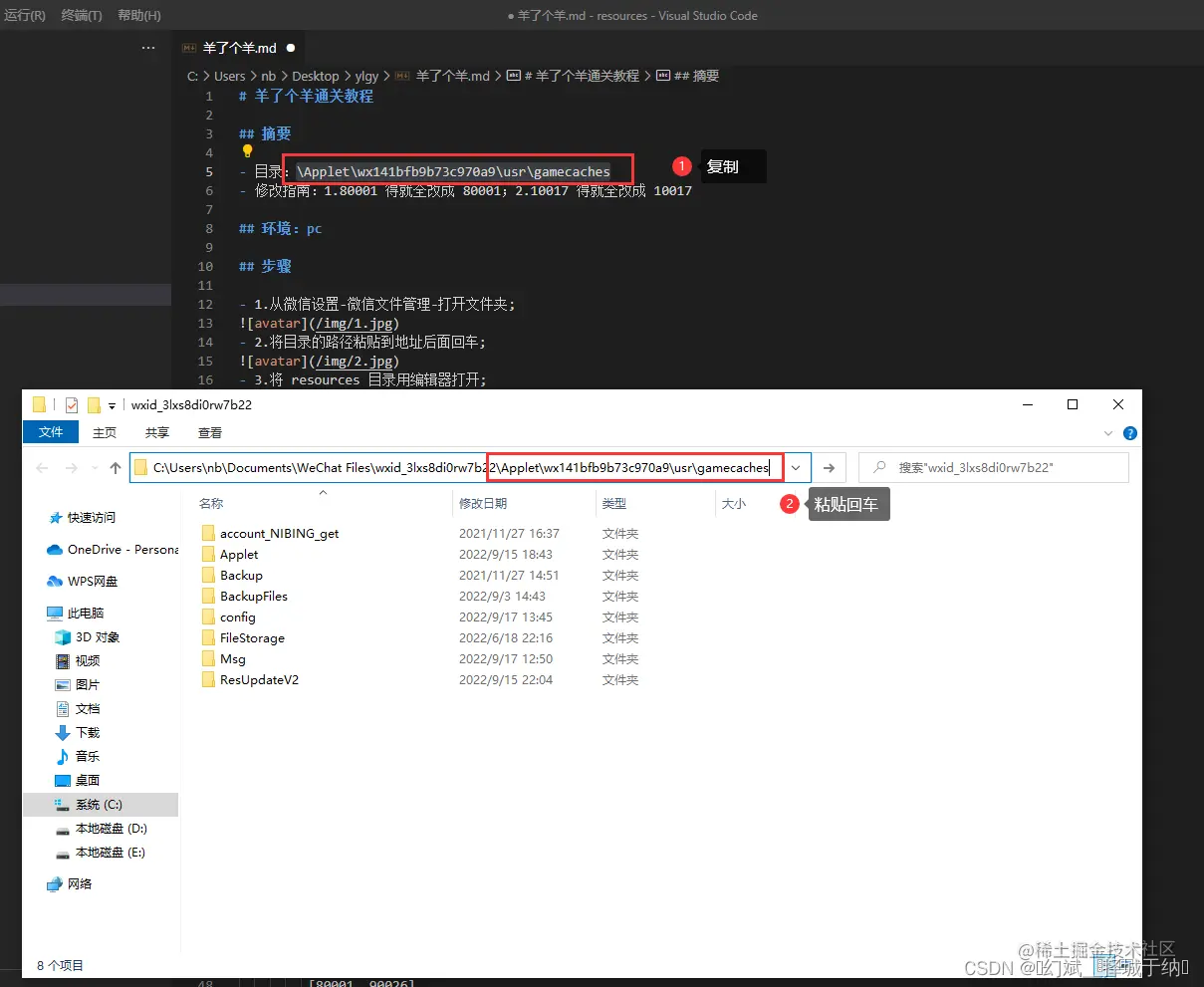Click the FileStorage folder icon
The image size is (1204, 987).
click(x=208, y=637)
